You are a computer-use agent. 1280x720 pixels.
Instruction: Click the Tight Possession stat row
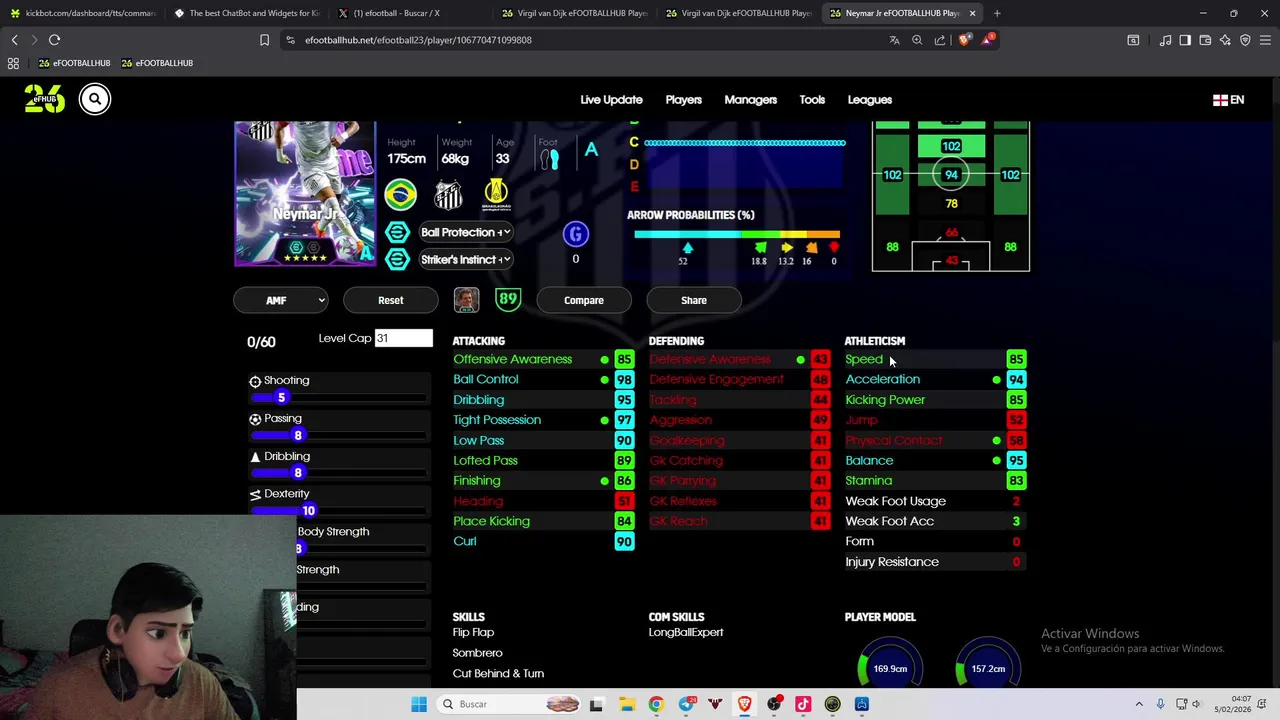coord(543,420)
